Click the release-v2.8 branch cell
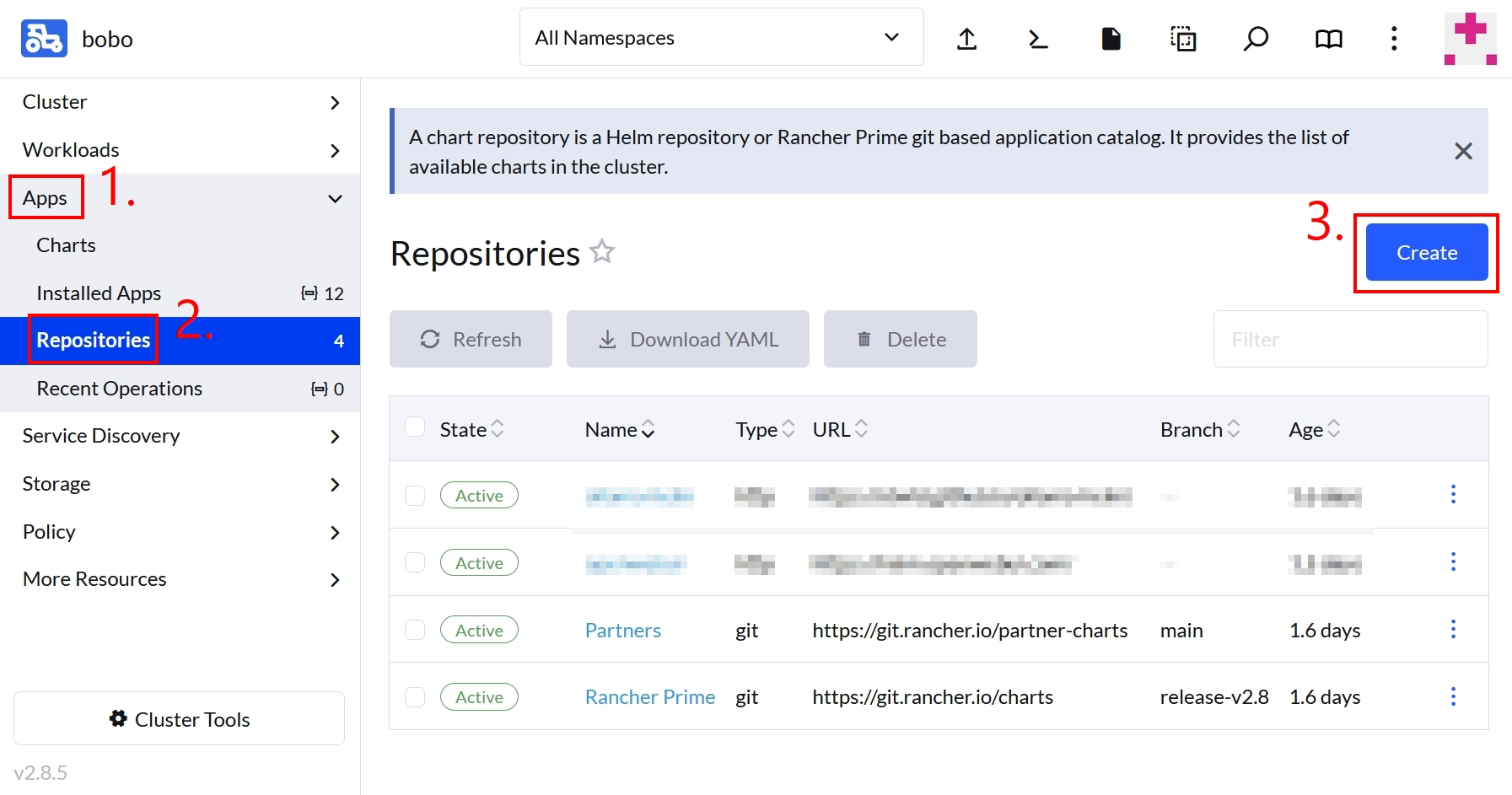1512x795 pixels. [1214, 697]
